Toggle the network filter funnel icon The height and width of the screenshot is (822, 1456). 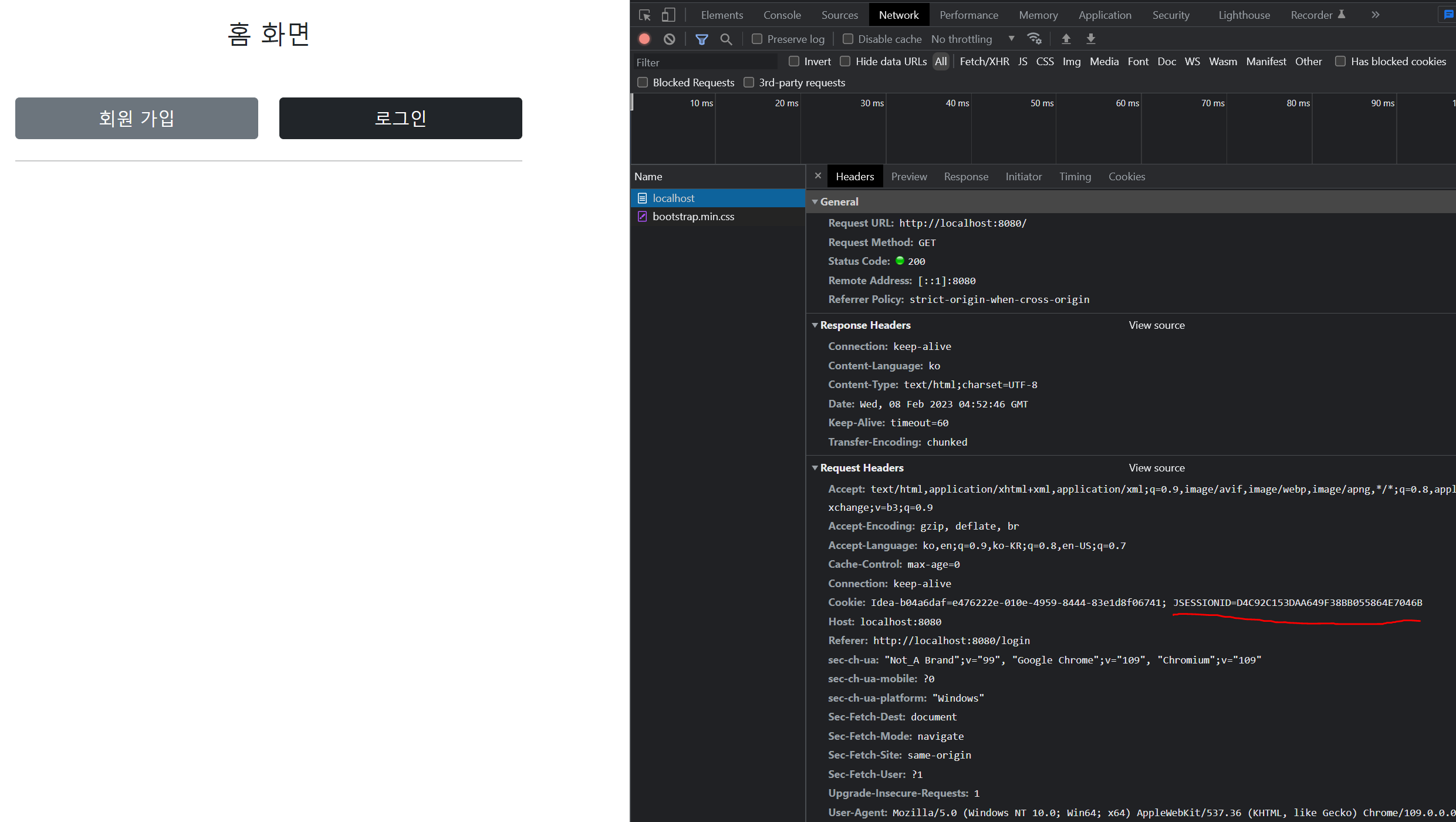[701, 39]
